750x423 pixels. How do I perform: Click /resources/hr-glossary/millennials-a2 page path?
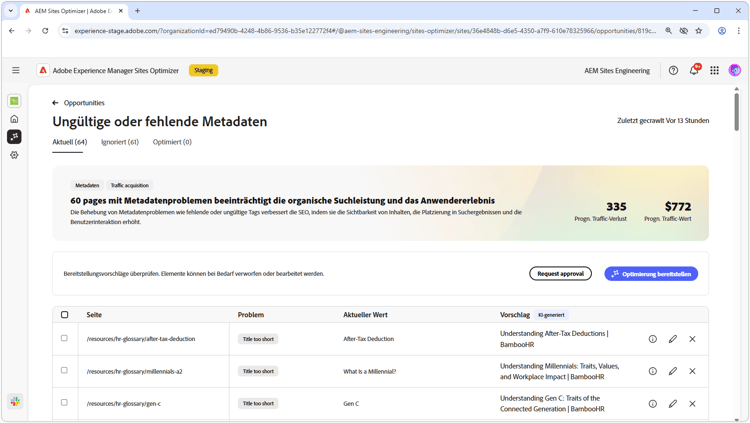coord(134,371)
